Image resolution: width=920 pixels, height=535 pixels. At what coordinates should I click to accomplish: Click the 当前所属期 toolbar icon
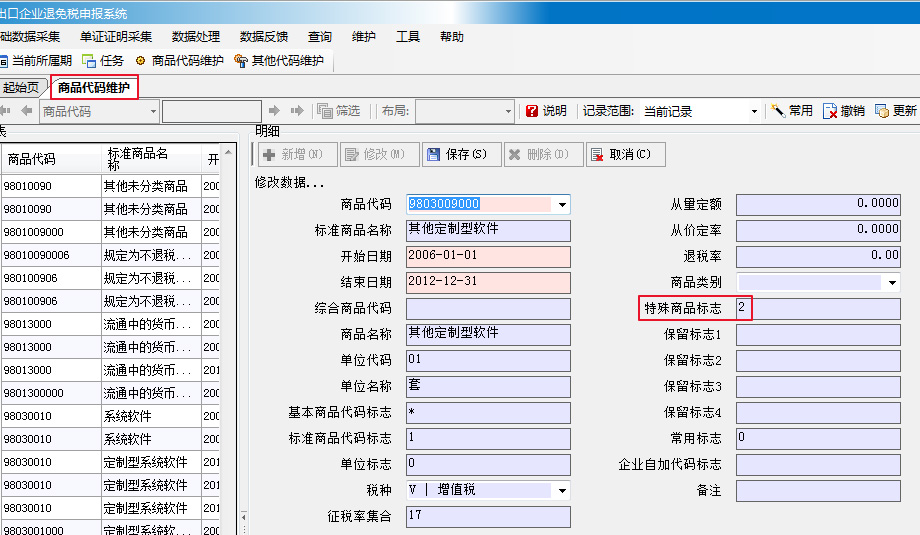coord(4,61)
